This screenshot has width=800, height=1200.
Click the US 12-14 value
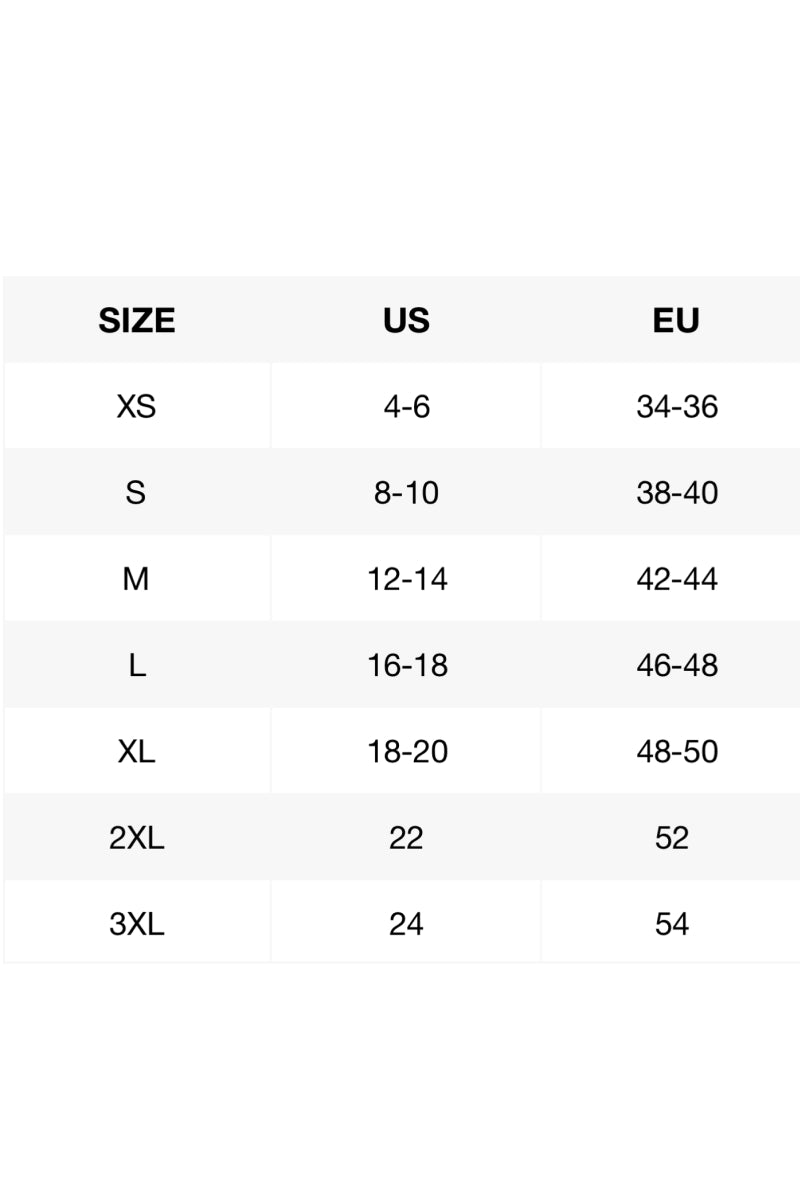(407, 579)
